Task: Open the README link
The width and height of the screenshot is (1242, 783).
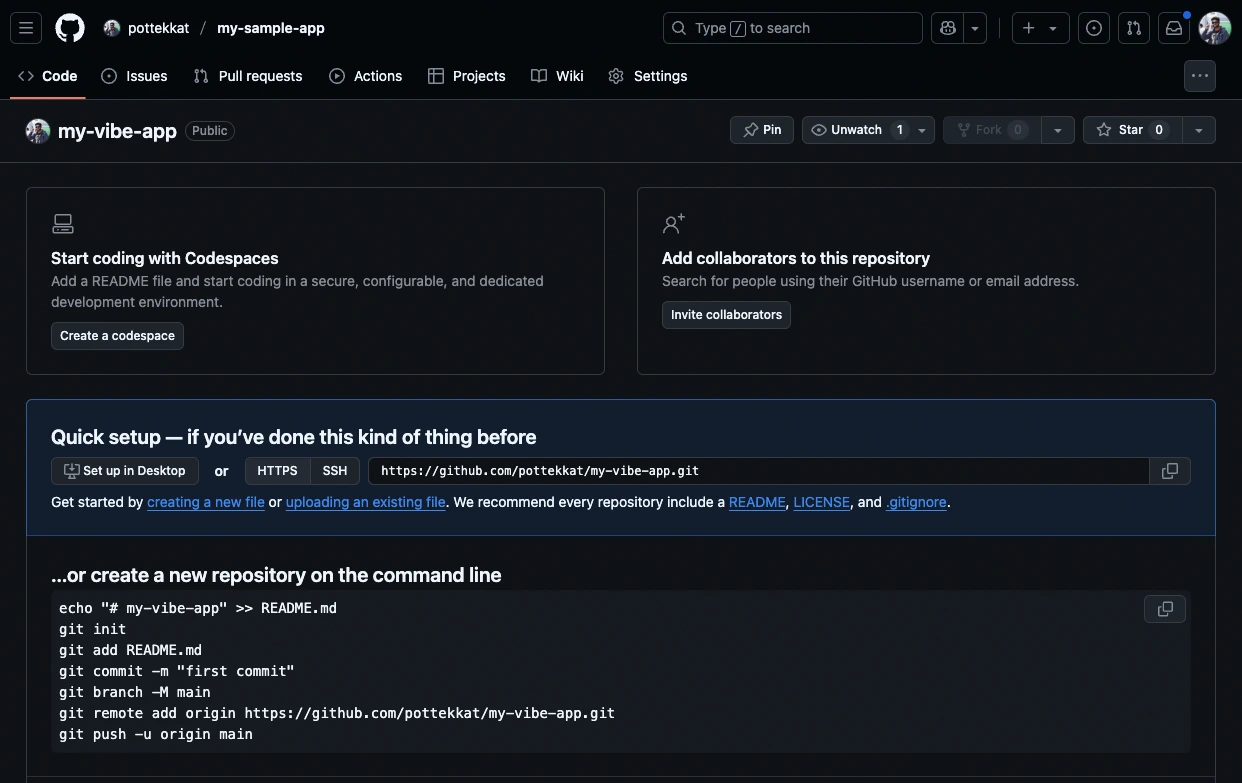Action: 757,502
